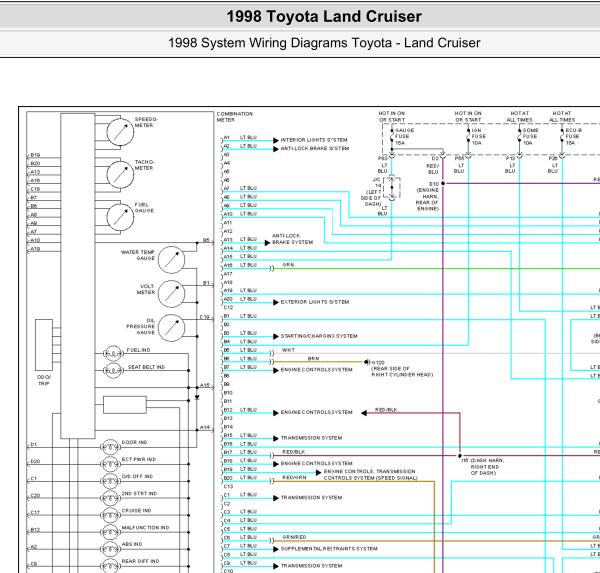Click the 'GRN/RED' wire label on C6

coord(294,537)
